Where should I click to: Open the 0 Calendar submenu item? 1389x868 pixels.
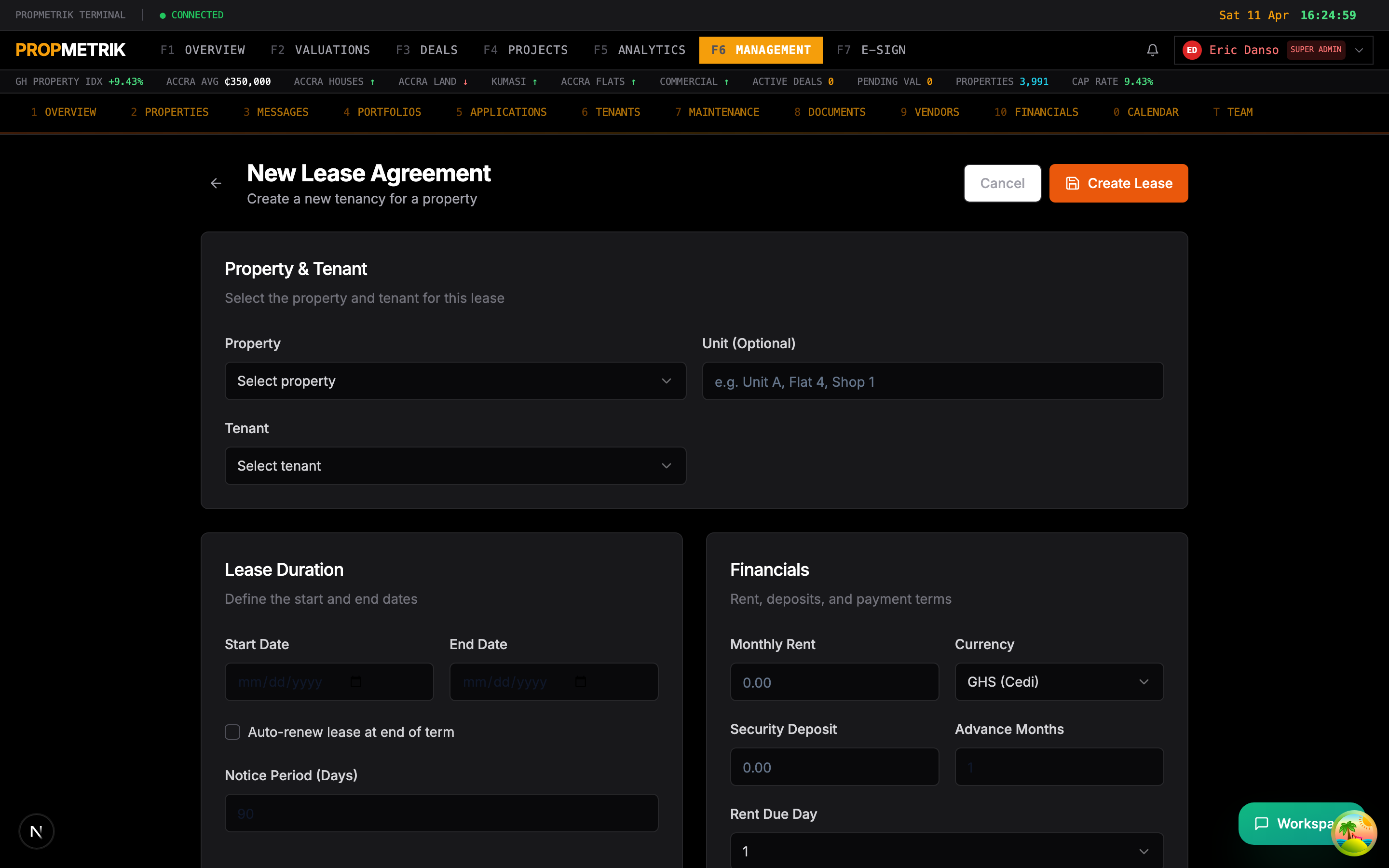1145,112
